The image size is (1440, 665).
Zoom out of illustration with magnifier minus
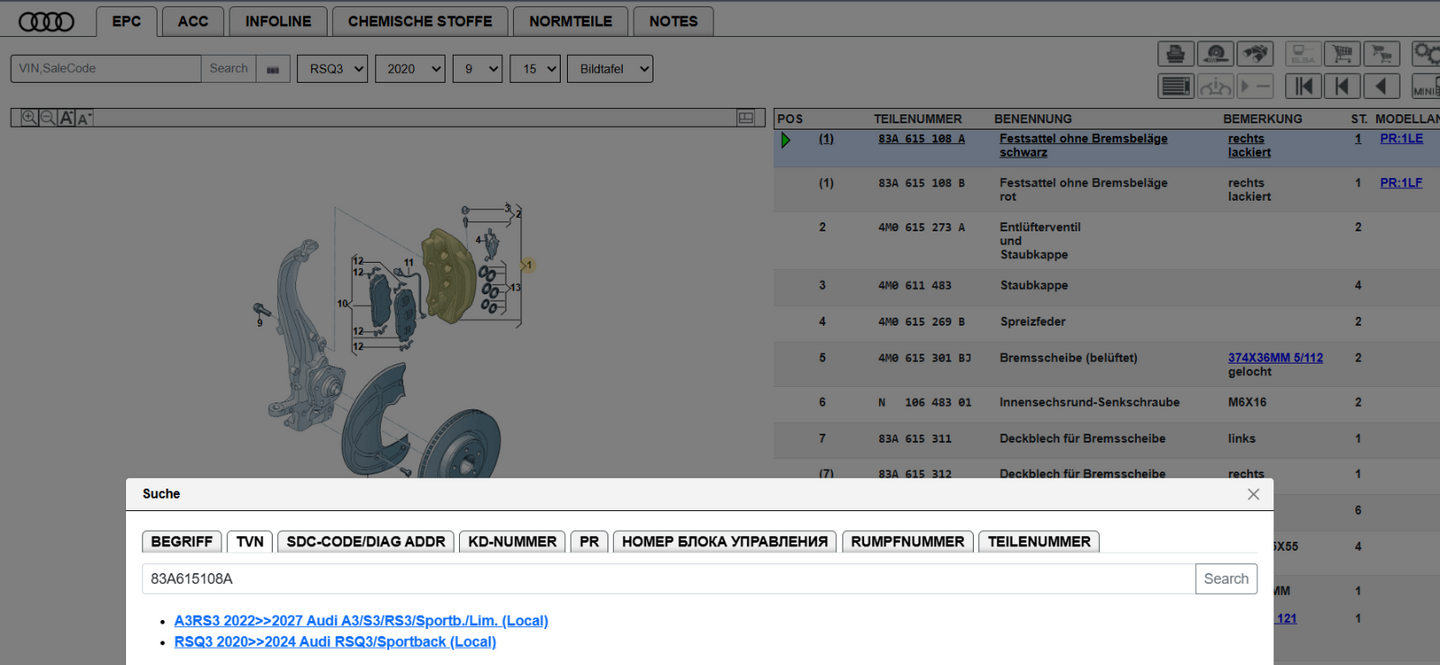(47, 118)
